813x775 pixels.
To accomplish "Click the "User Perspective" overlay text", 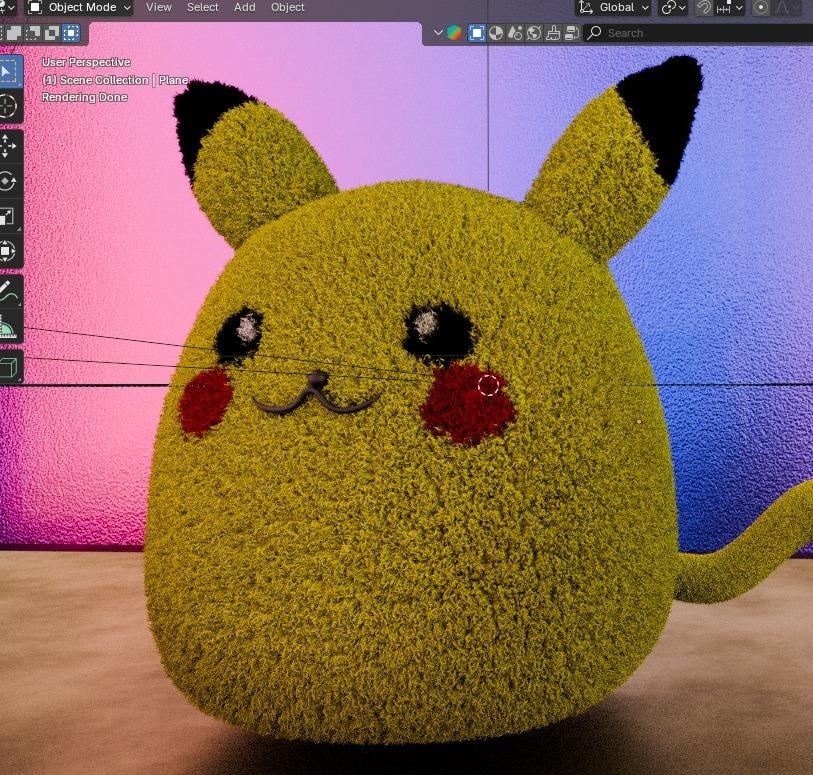I will [x=86, y=62].
